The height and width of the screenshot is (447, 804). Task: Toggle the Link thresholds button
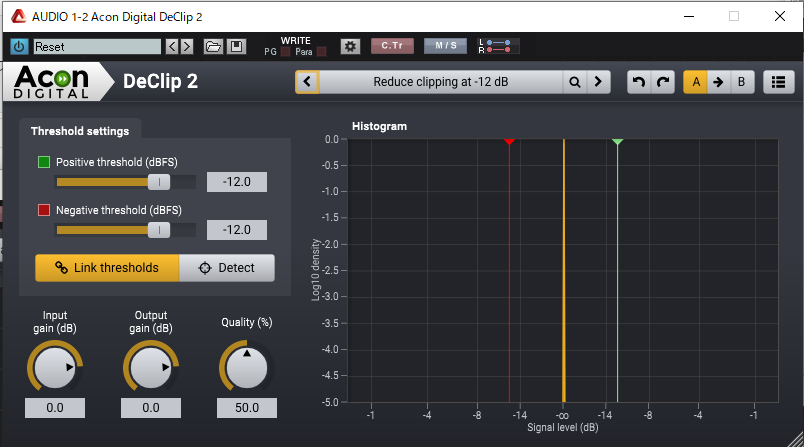coord(107,268)
